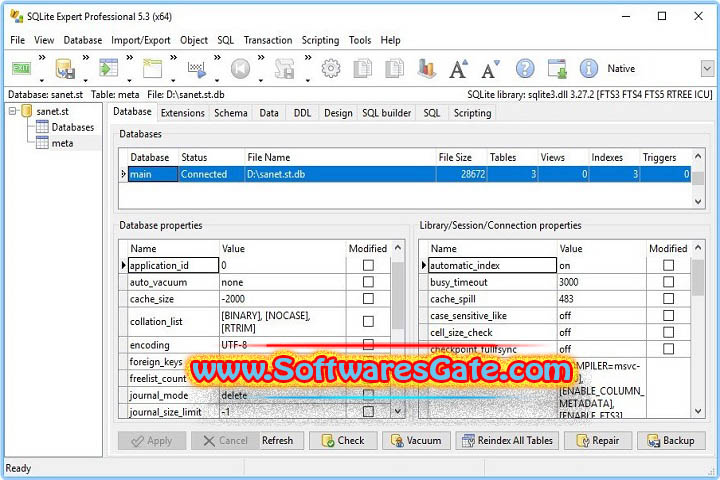Switch to the DDL tab

point(302,113)
